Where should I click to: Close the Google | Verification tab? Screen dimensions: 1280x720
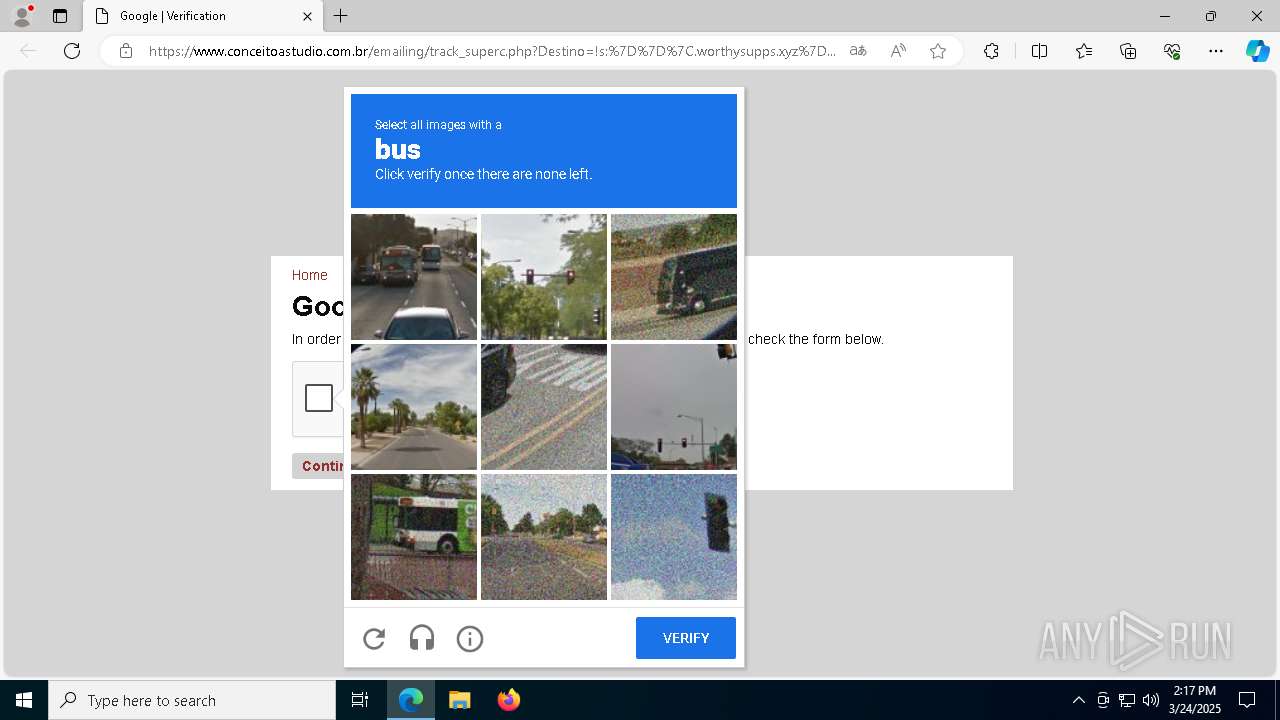307,16
